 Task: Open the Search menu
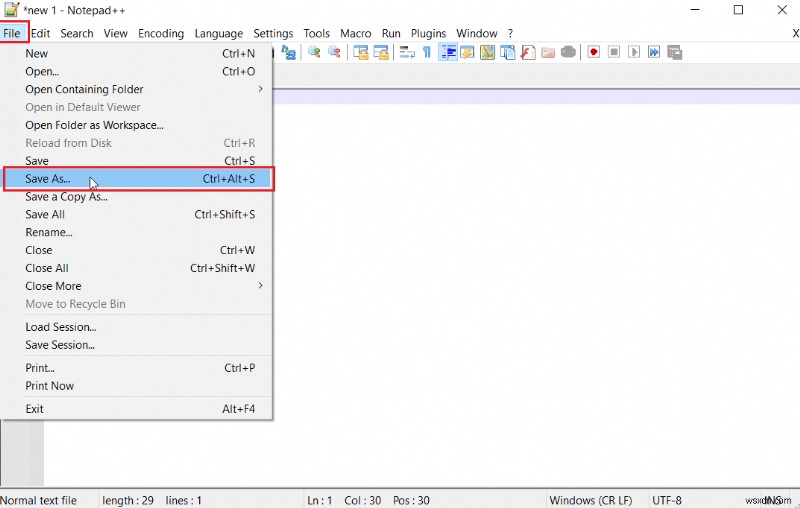click(x=77, y=33)
